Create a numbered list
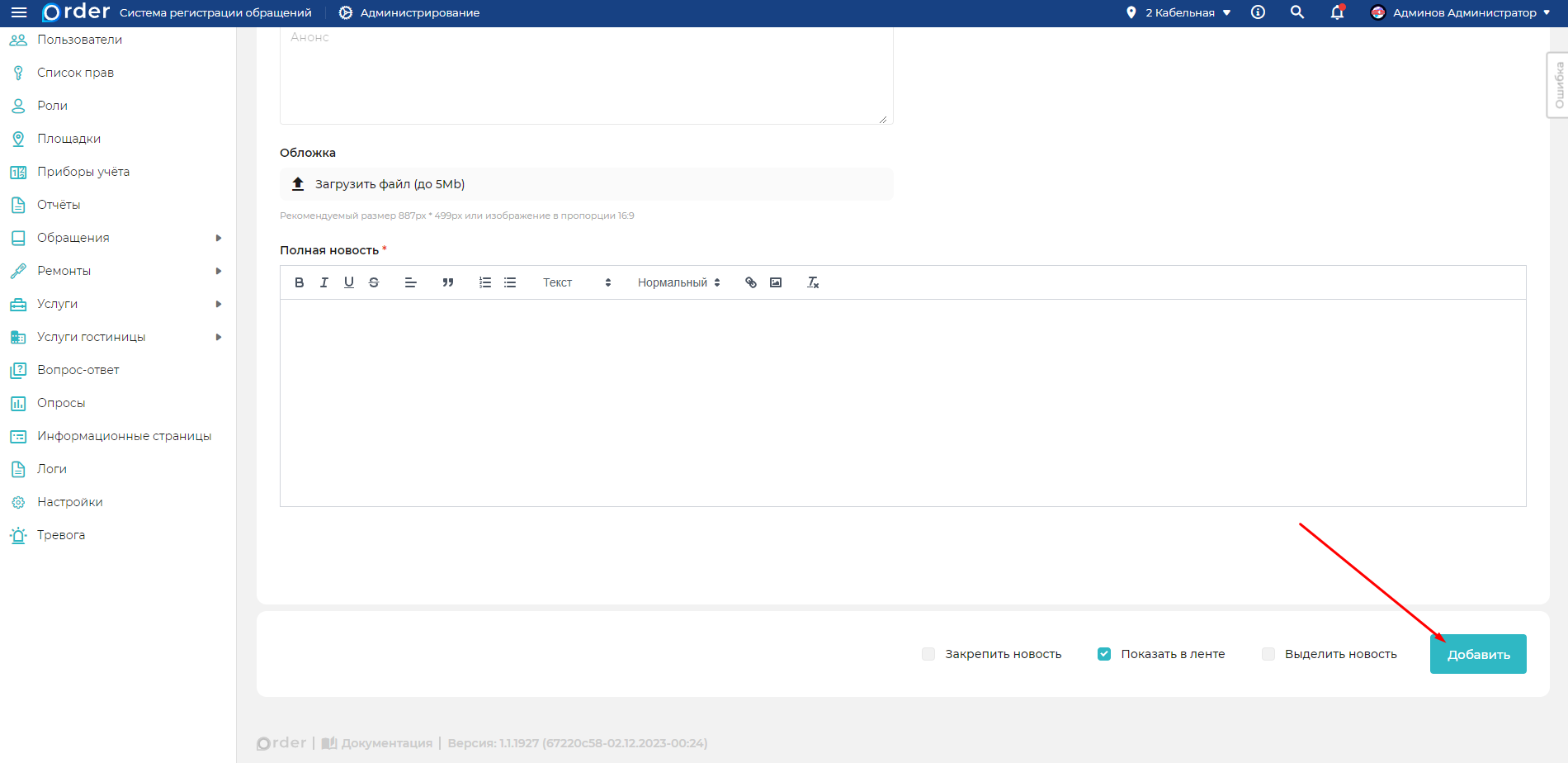This screenshot has height=763, width=1568. click(485, 282)
